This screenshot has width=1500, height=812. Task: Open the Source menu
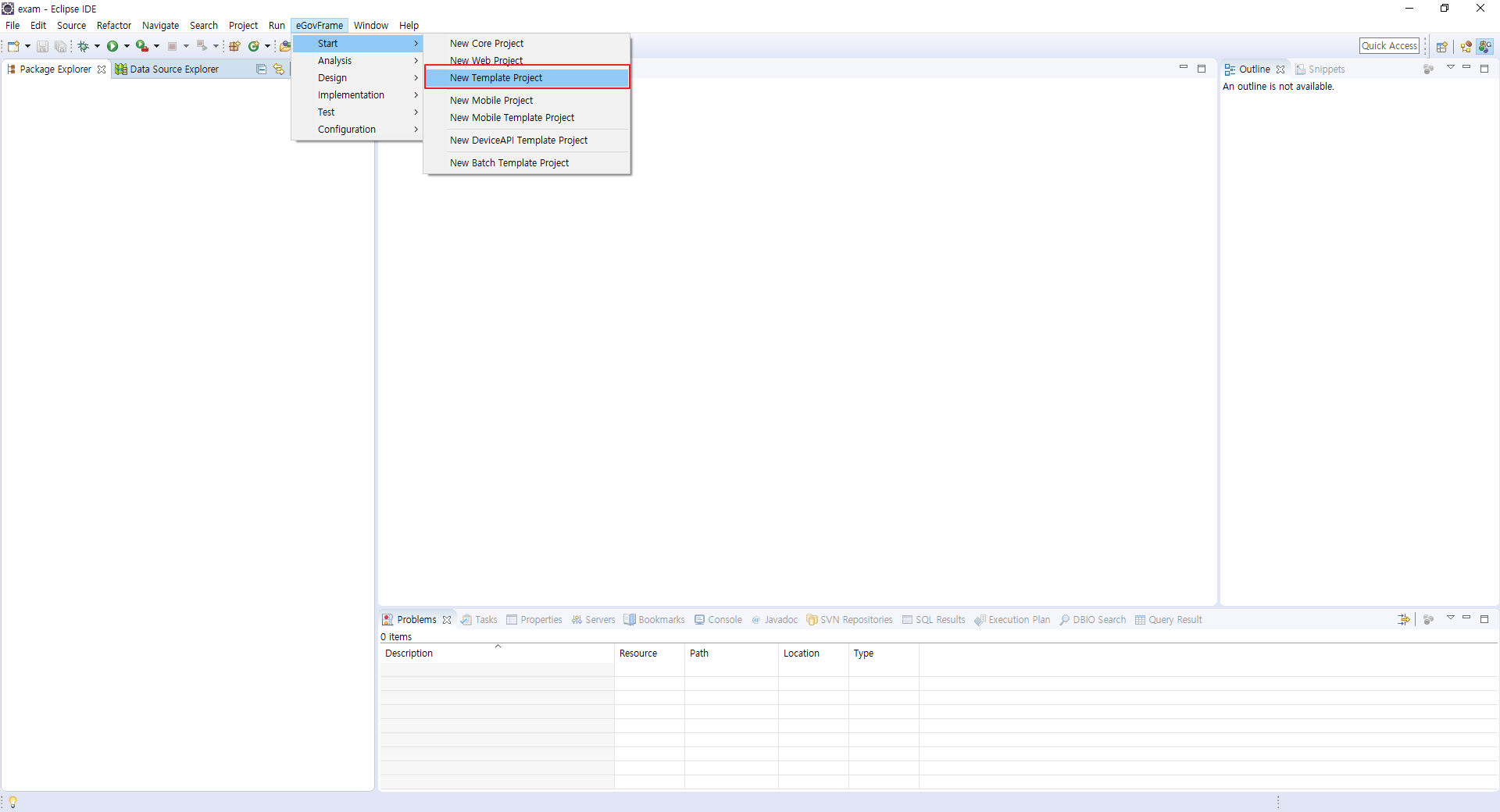tap(71, 26)
